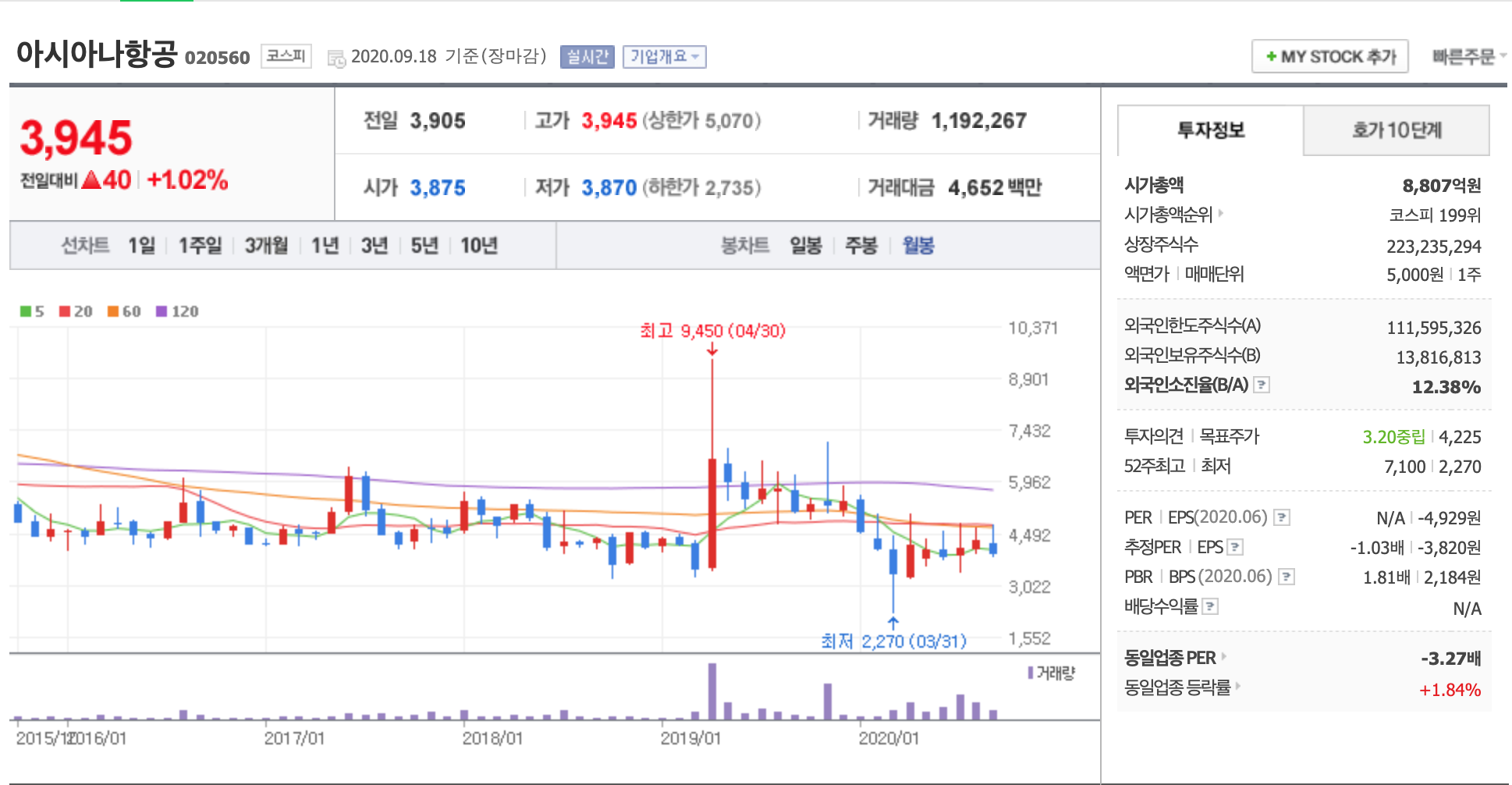The image size is (1512, 785).
Task: Click the 동일업종 등락률 value +1.84%
Action: tap(1450, 690)
